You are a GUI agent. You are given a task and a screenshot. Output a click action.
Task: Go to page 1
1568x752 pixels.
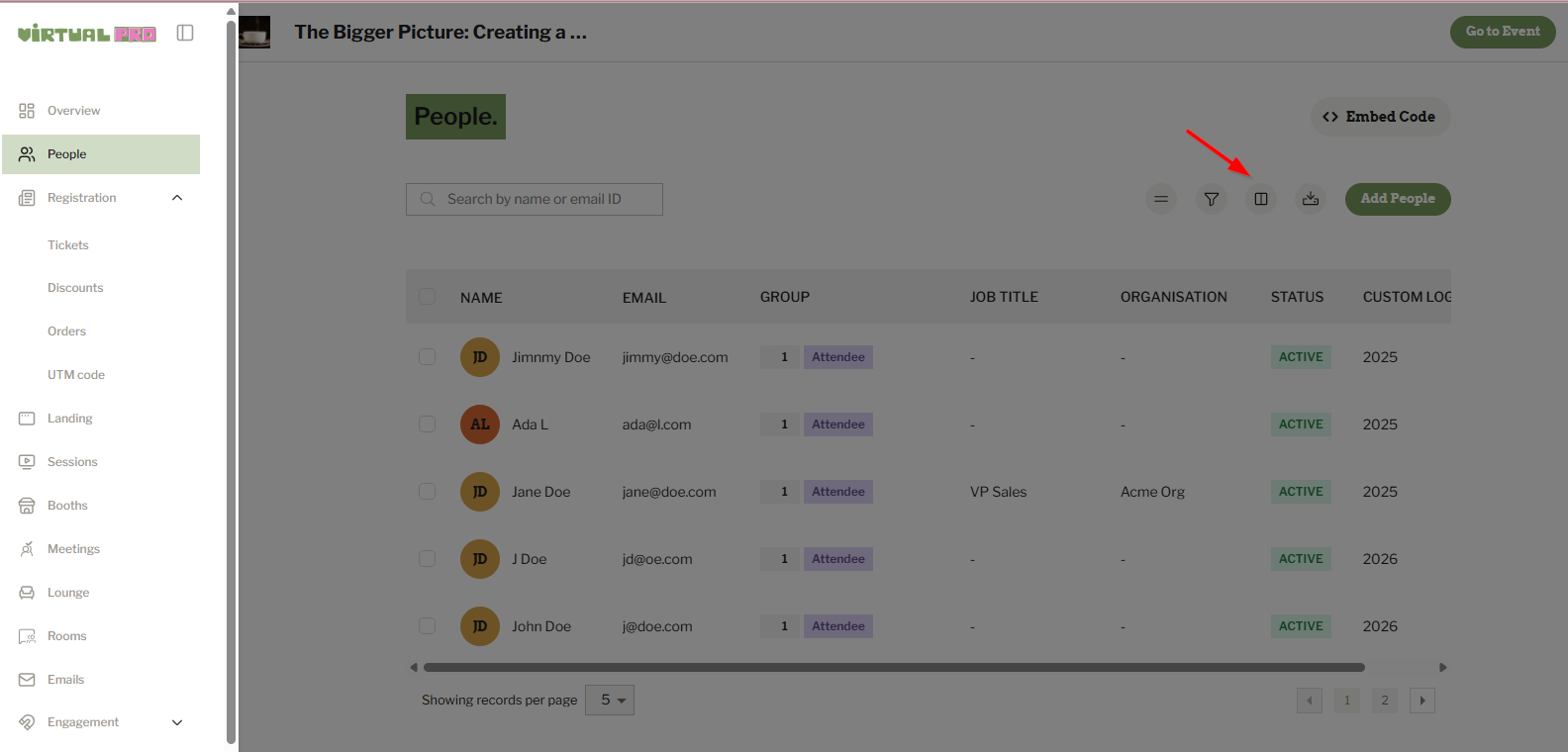[x=1347, y=701]
